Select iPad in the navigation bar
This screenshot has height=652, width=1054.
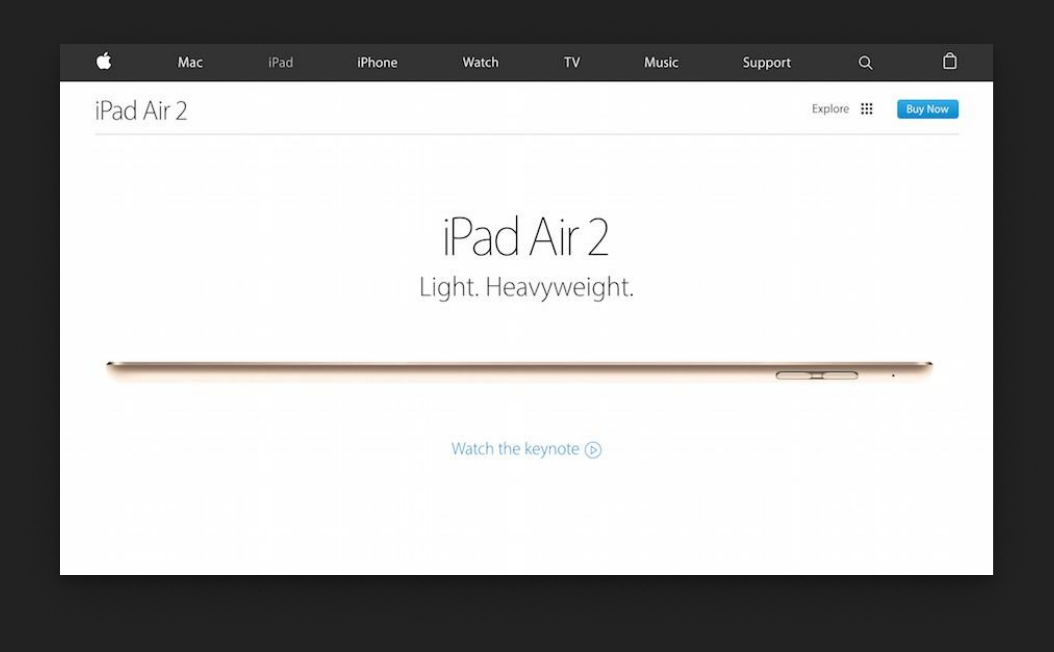280,63
